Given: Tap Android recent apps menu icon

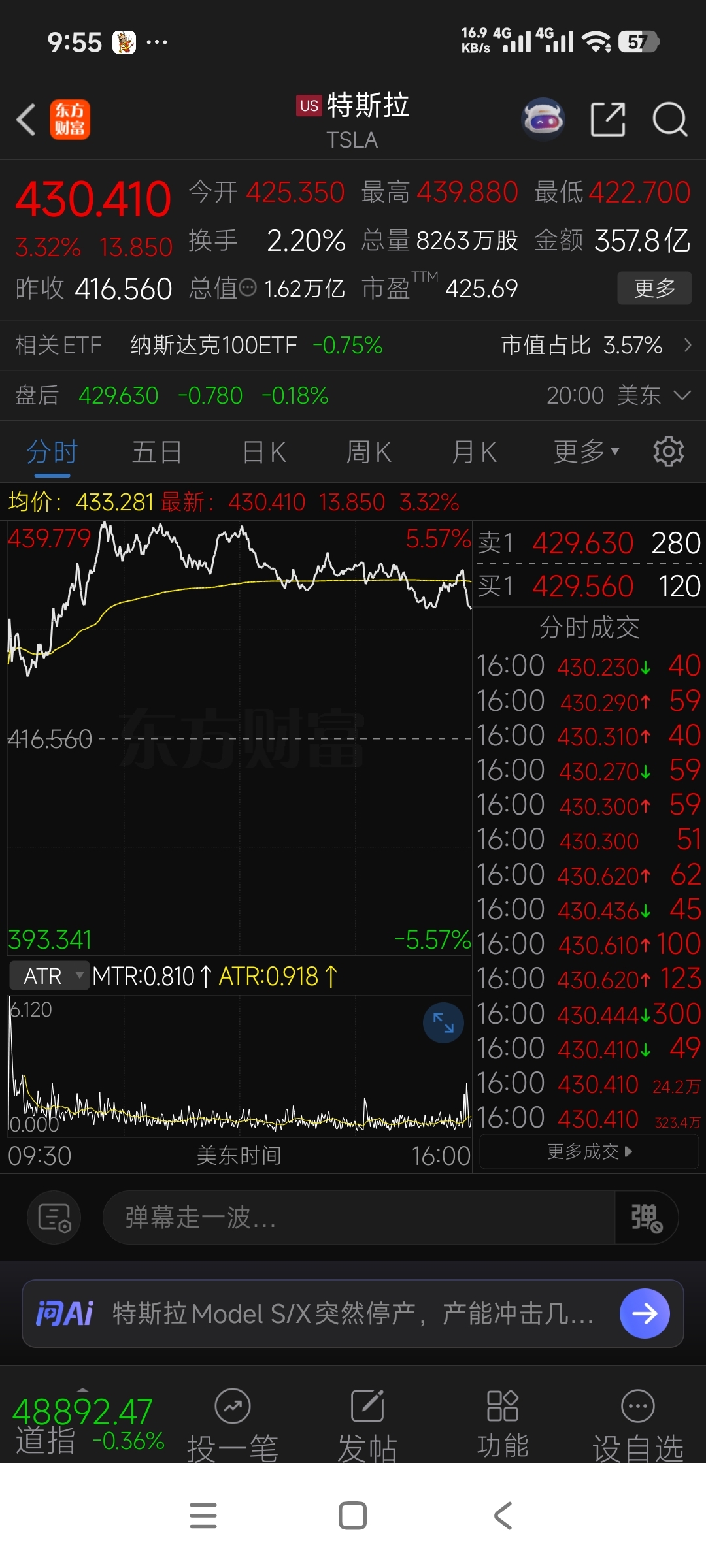Looking at the screenshot, I should (203, 1516).
